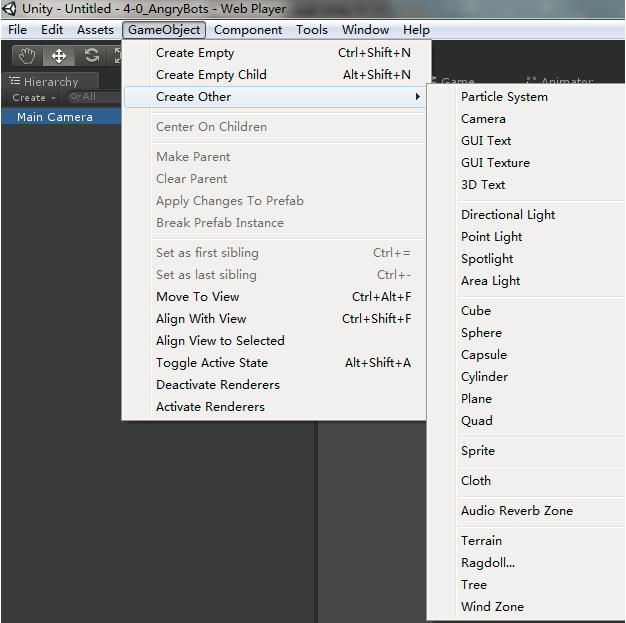Open the File menu

[17, 30]
